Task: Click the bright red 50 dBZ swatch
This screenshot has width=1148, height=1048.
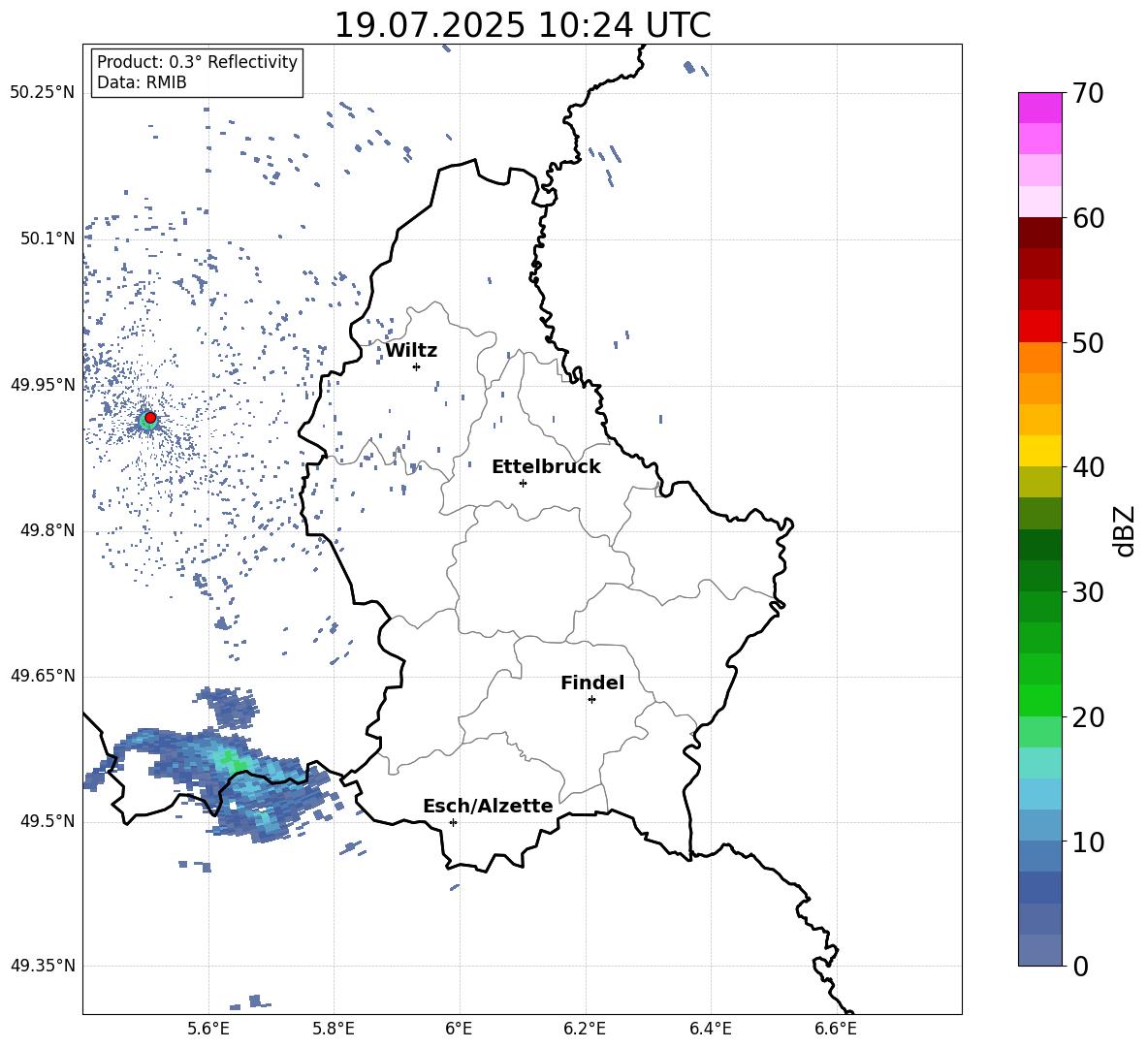Action: point(1040,327)
